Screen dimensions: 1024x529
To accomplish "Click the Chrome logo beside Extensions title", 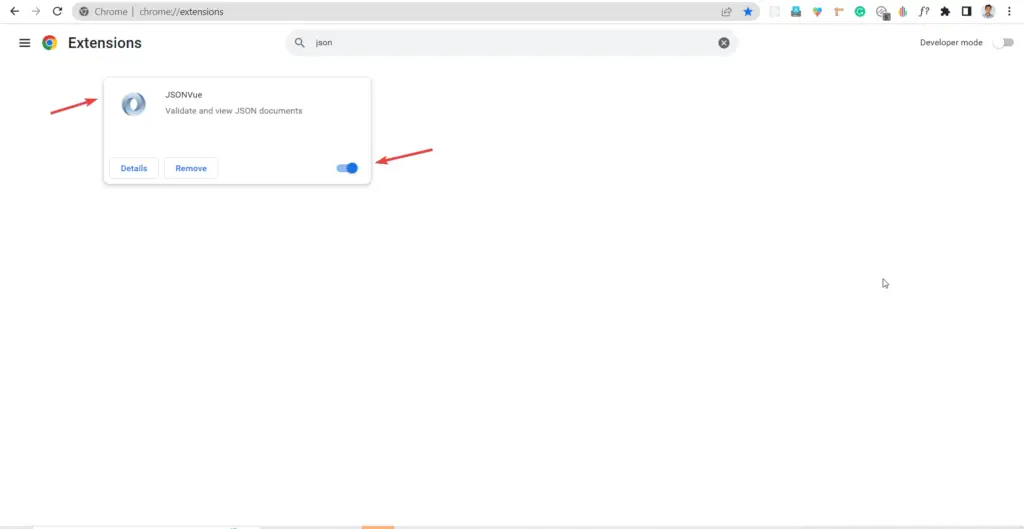I will click(x=50, y=42).
